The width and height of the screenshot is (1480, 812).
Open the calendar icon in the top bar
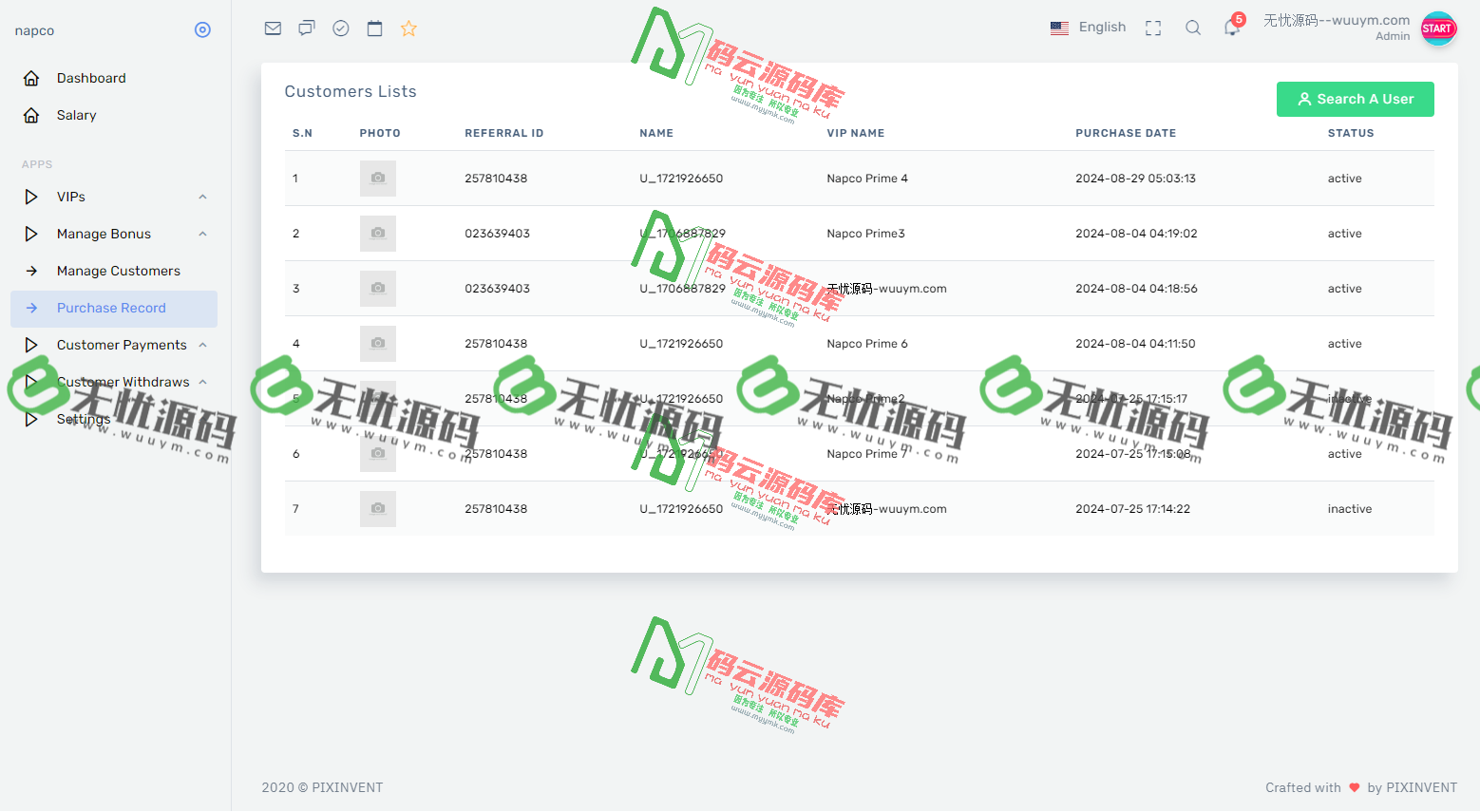click(374, 28)
